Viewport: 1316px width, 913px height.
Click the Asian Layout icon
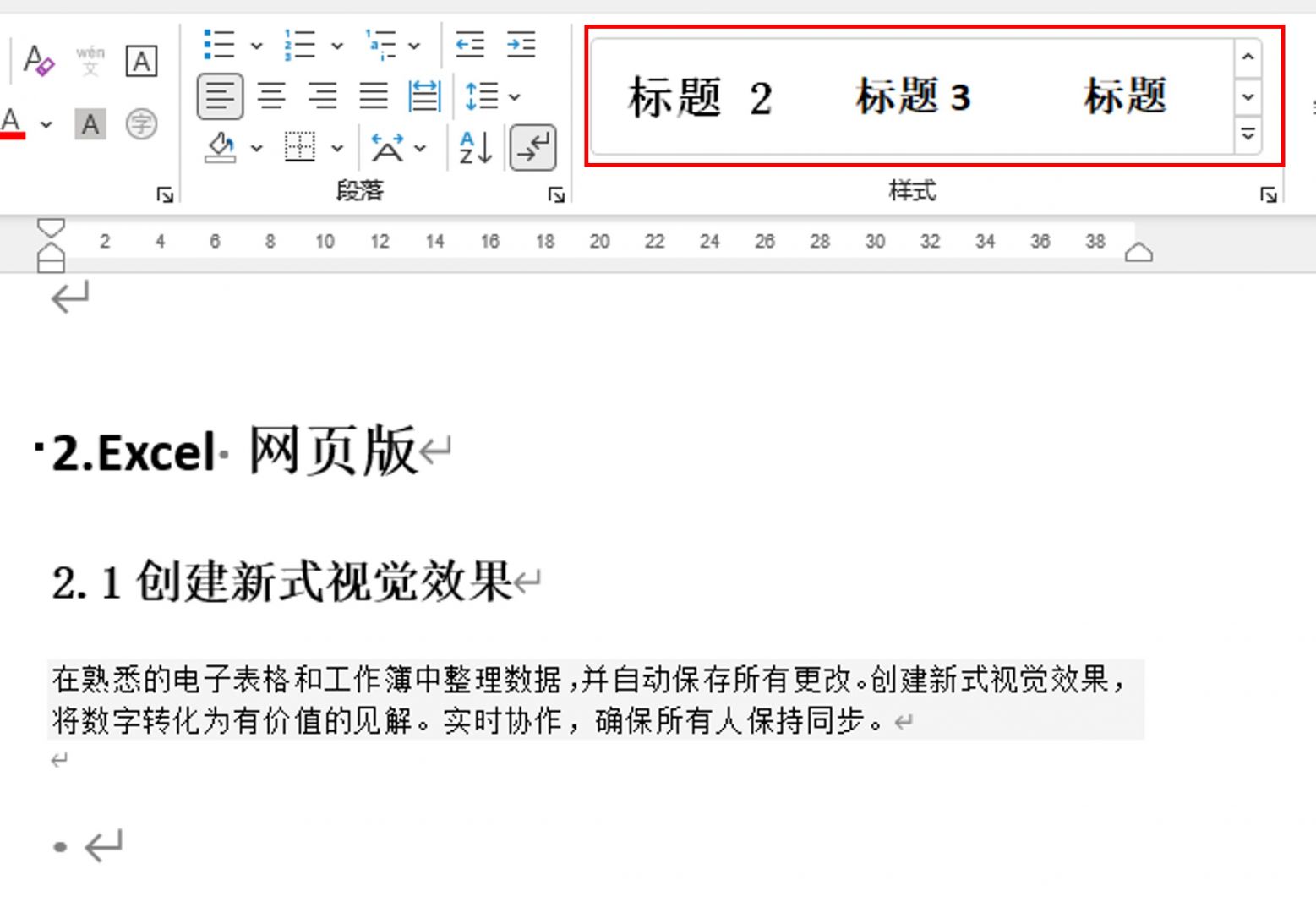click(x=387, y=147)
